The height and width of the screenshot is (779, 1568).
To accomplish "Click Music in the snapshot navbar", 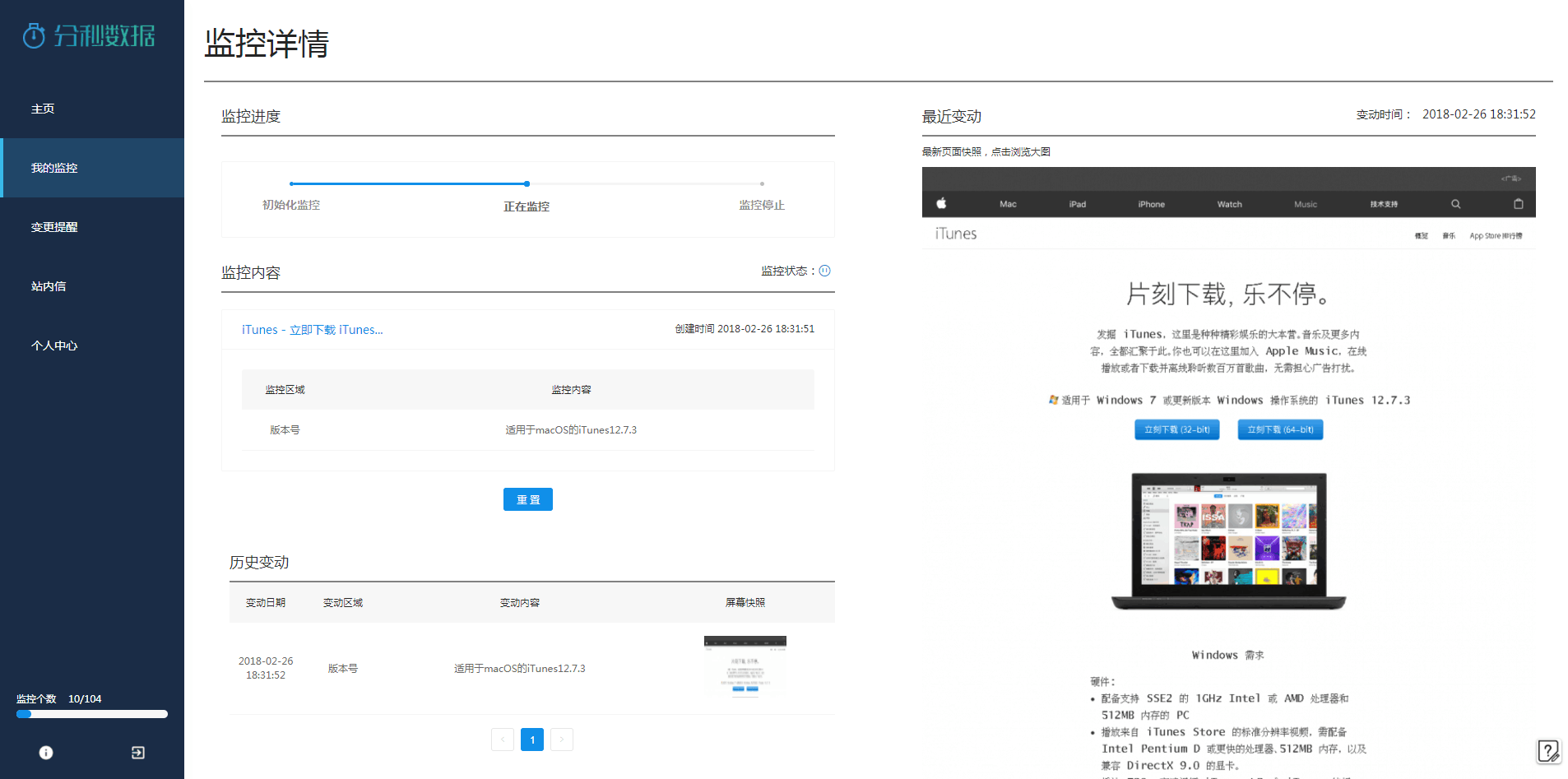I will [x=1306, y=204].
